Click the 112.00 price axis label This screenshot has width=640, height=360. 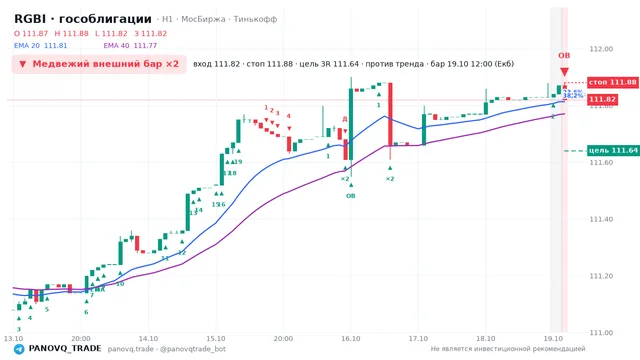point(601,49)
